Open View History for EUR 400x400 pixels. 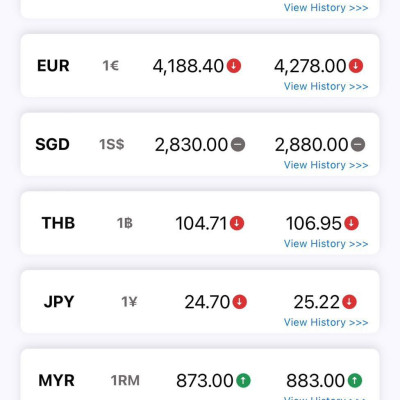[326, 86]
